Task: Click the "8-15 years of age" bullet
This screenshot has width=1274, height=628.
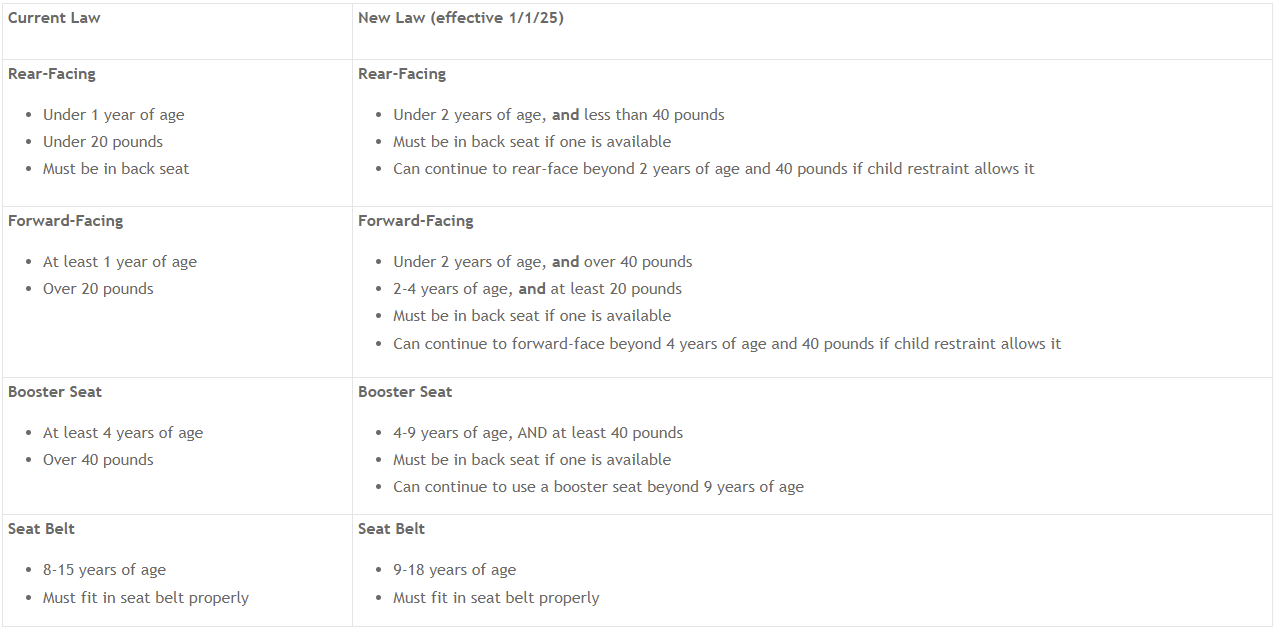Action: click(104, 570)
